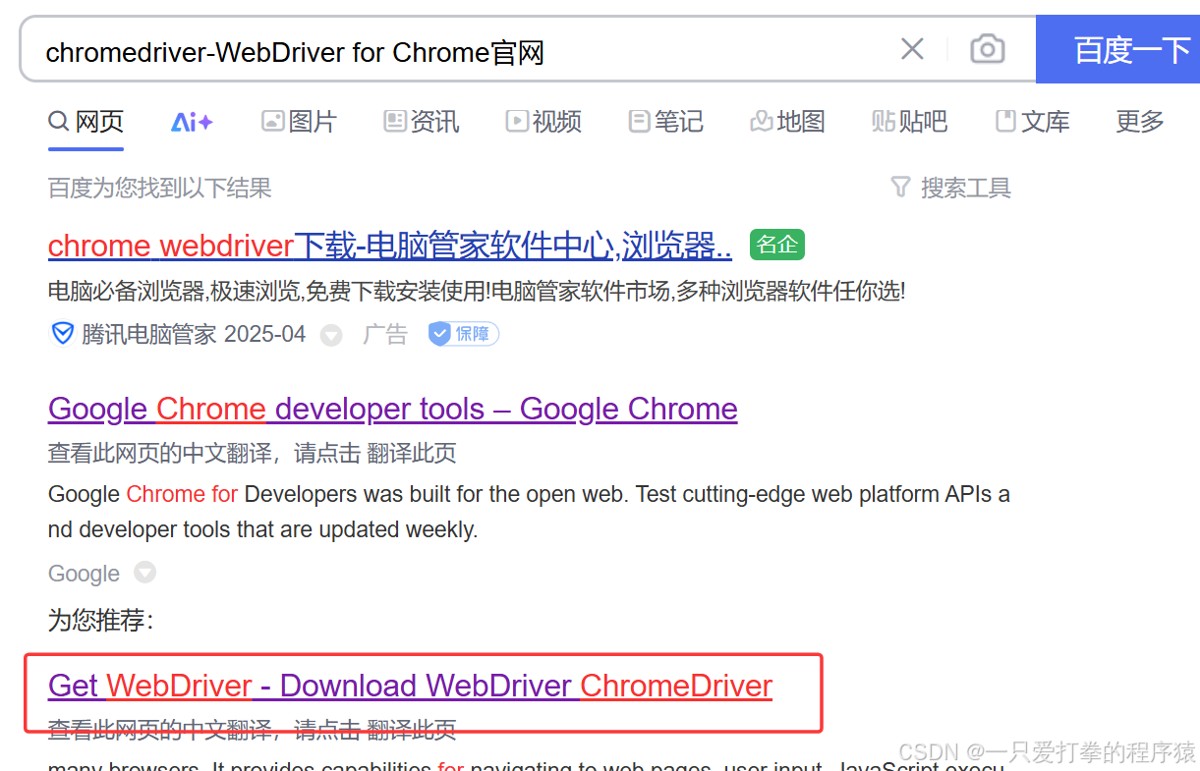
Task: Select the 网页 tab
Action: [x=86, y=122]
